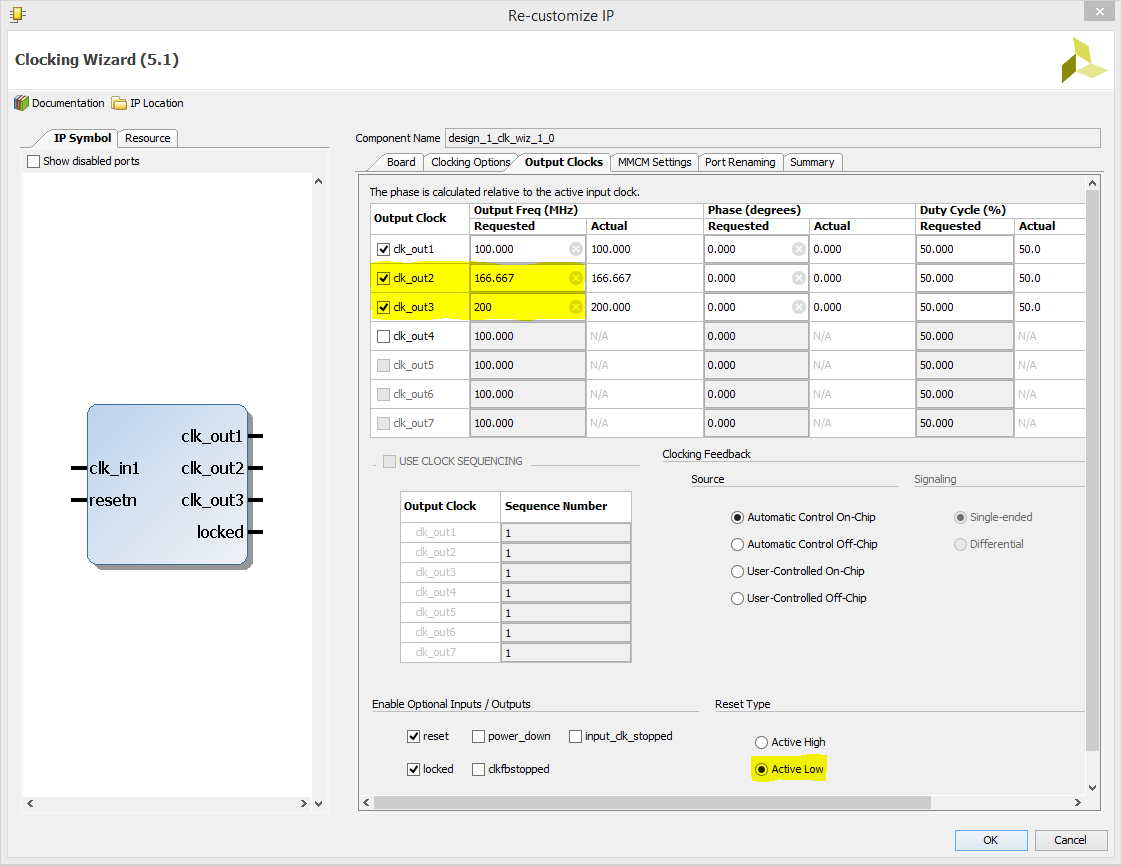The height and width of the screenshot is (866, 1122).
Task: Select Active Low reset type
Action: [x=761, y=769]
